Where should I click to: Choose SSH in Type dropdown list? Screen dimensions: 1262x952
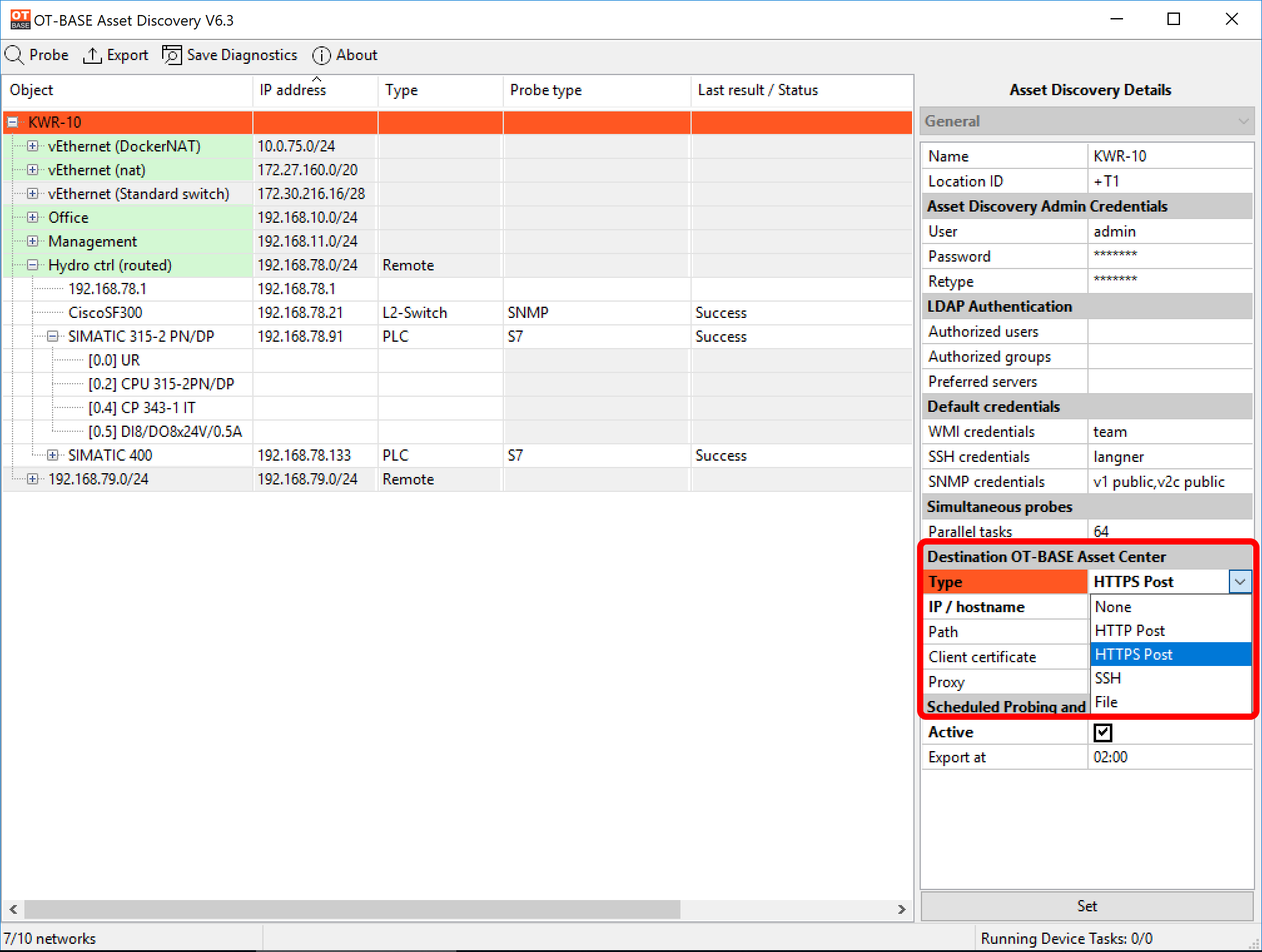[1171, 678]
